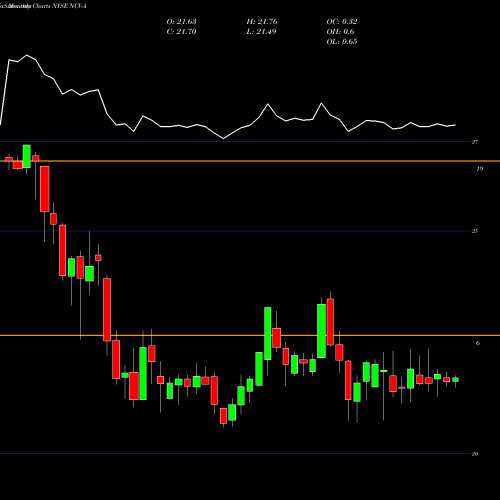This screenshot has height=500, width=500.
Task: Click the '19' label below upper orange line
Action: [x=479, y=169]
